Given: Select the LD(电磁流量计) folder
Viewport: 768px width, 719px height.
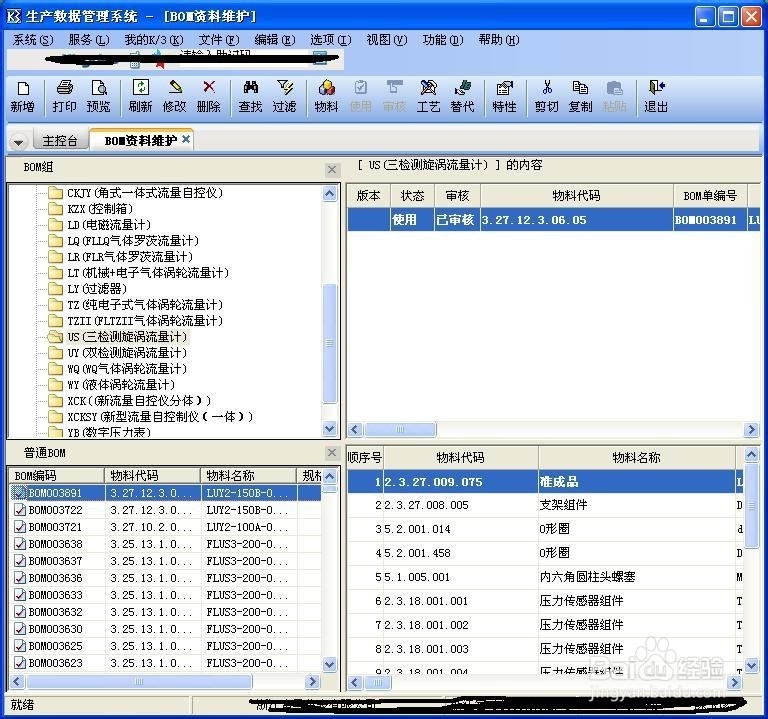Looking at the screenshot, I should (x=109, y=225).
